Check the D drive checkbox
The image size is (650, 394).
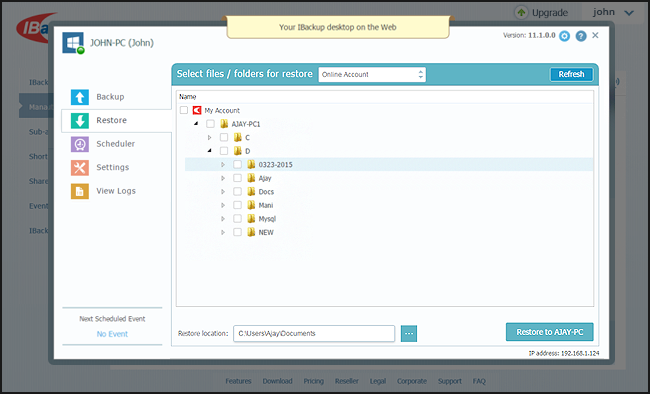(x=224, y=151)
